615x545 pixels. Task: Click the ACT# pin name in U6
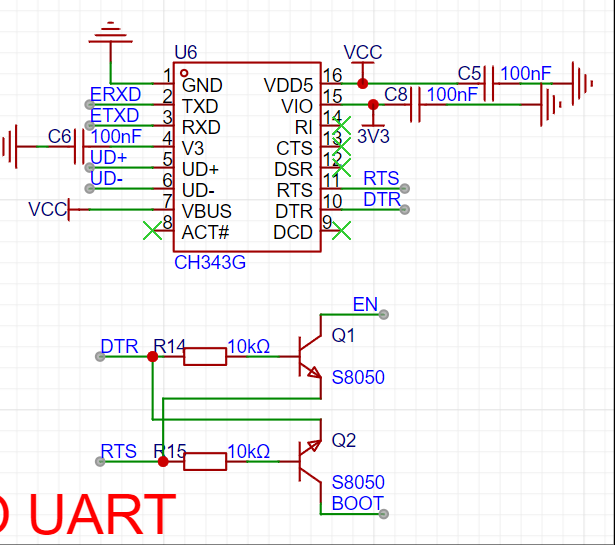point(205,233)
